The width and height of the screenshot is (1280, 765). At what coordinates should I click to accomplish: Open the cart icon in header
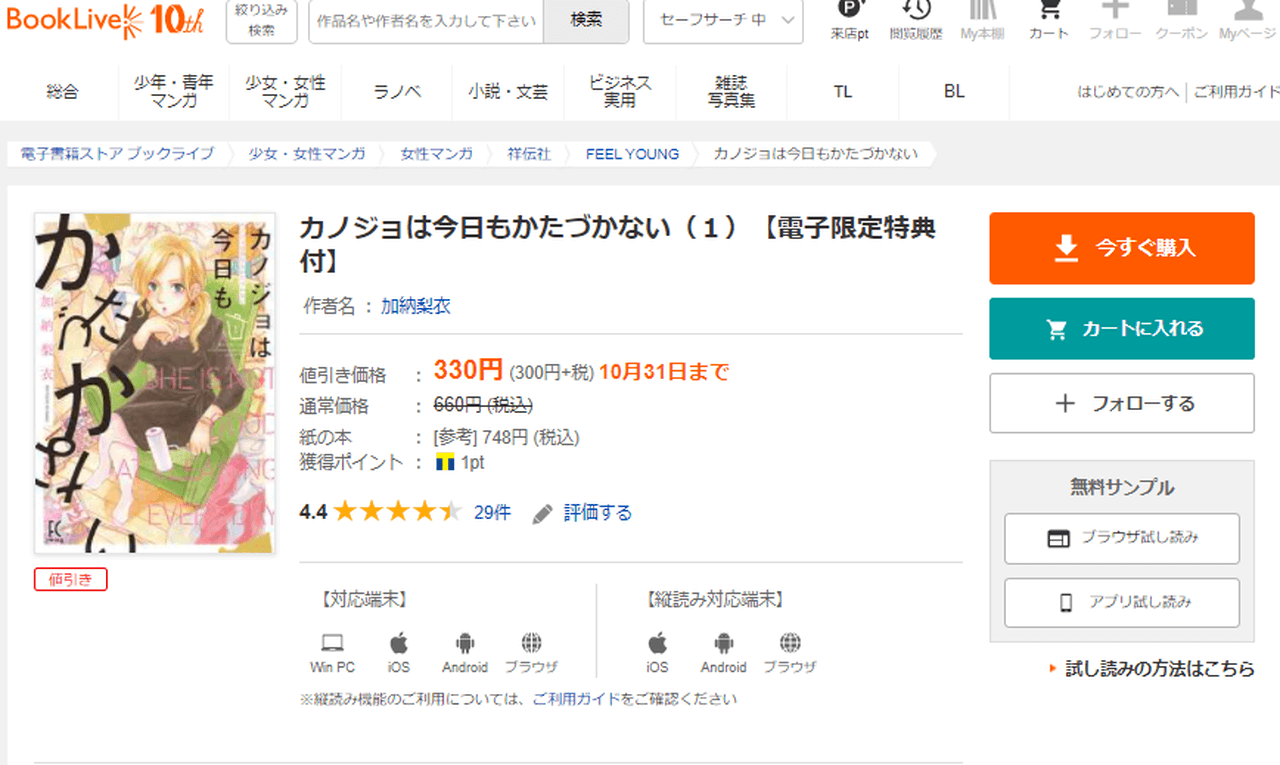1048,12
